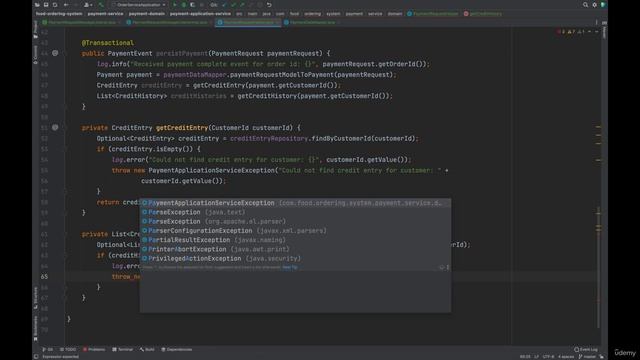
Task: Select PrinterAbortException suggestion
Action: click(x=296, y=249)
